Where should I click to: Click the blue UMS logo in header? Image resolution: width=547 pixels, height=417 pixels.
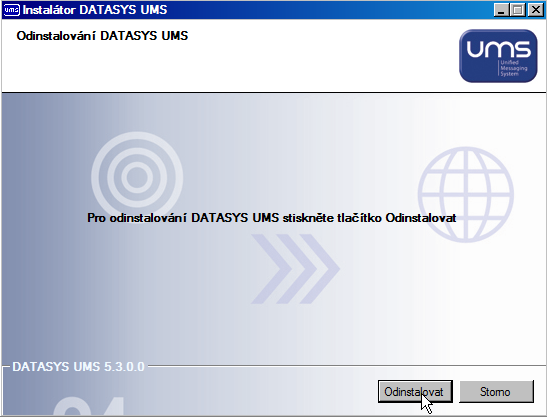(x=498, y=56)
